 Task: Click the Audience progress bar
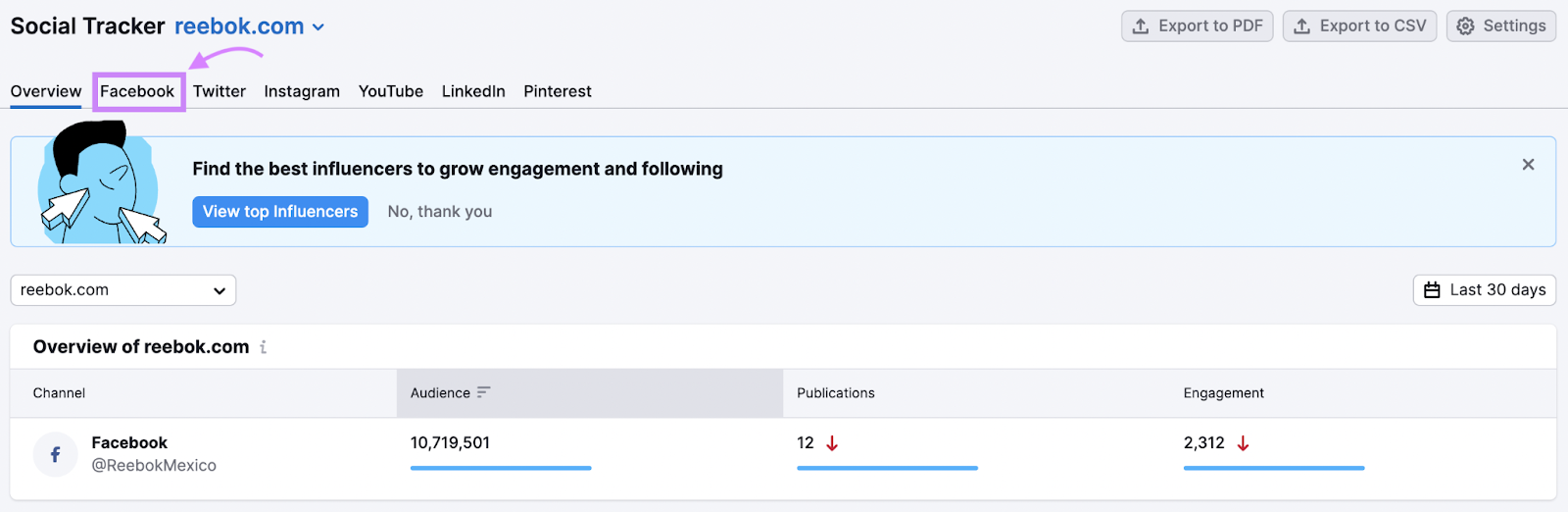tap(500, 468)
